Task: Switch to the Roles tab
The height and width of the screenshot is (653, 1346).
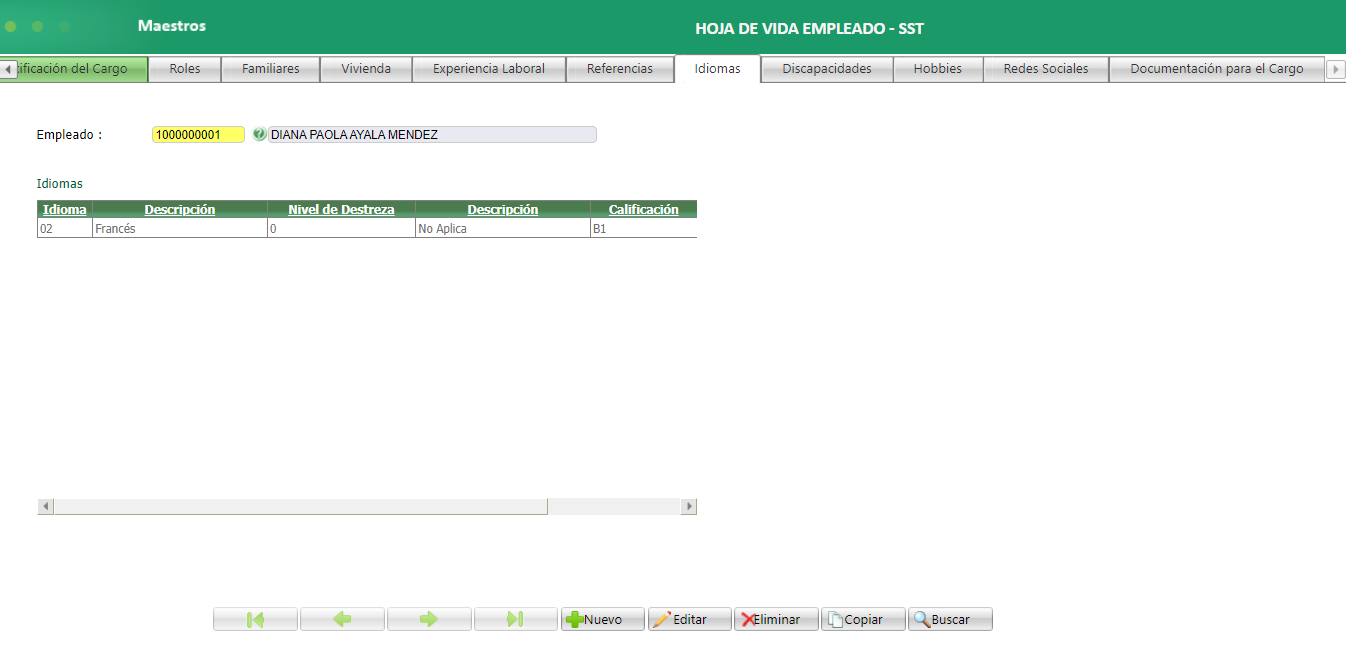Action: [x=185, y=69]
